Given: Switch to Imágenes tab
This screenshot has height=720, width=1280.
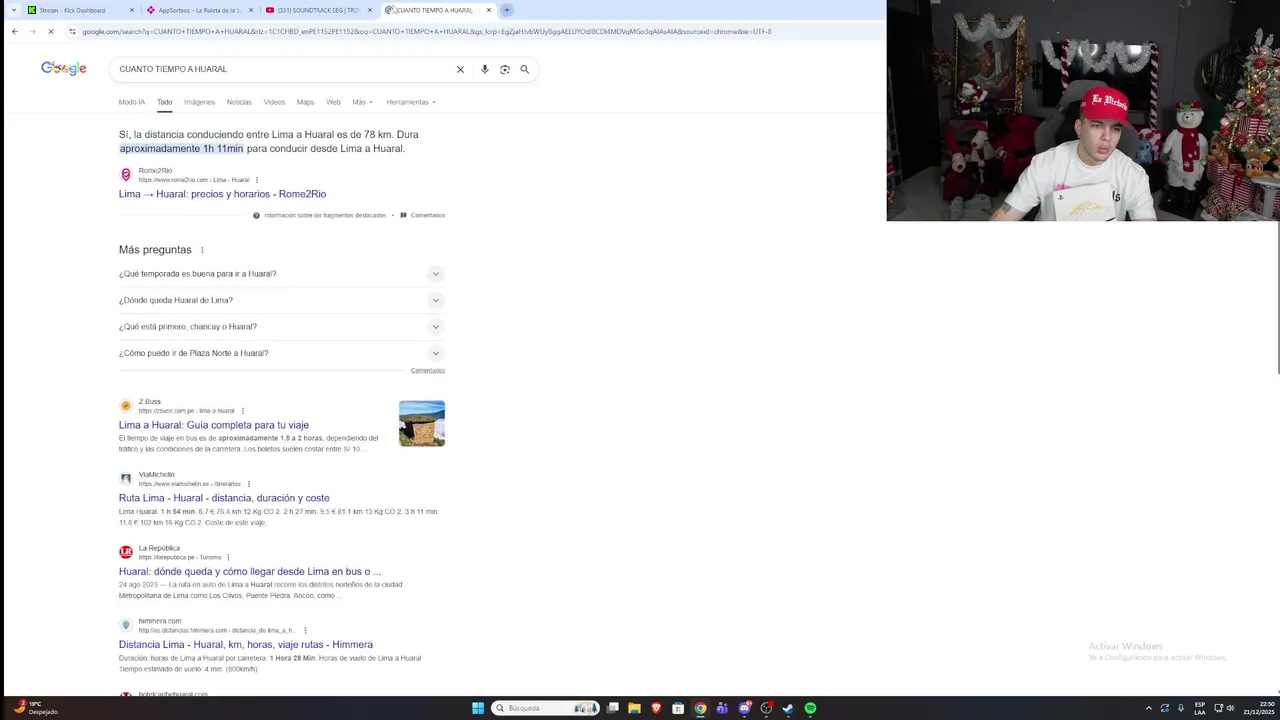Looking at the screenshot, I should 199,102.
